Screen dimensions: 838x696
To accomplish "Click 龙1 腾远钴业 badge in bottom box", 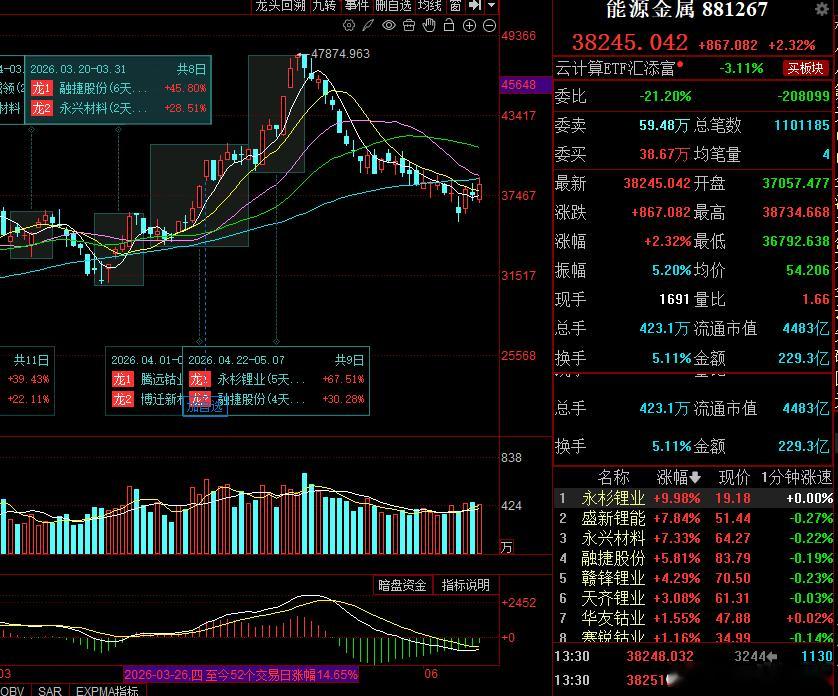I will pos(122,379).
